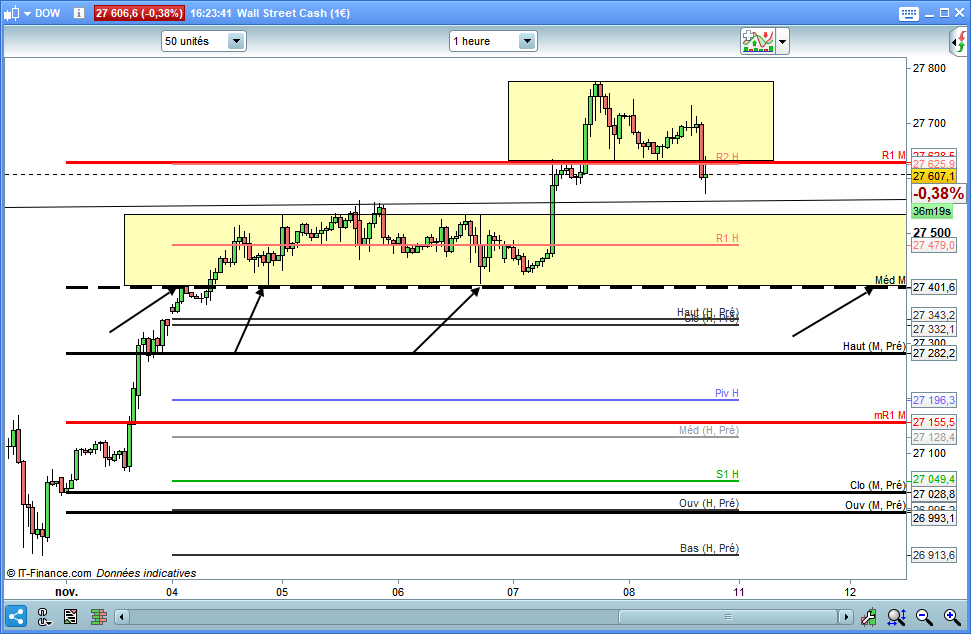This screenshot has width=971, height=634.
Task: Click the 27 155,5 price tag
Action: 933,422
